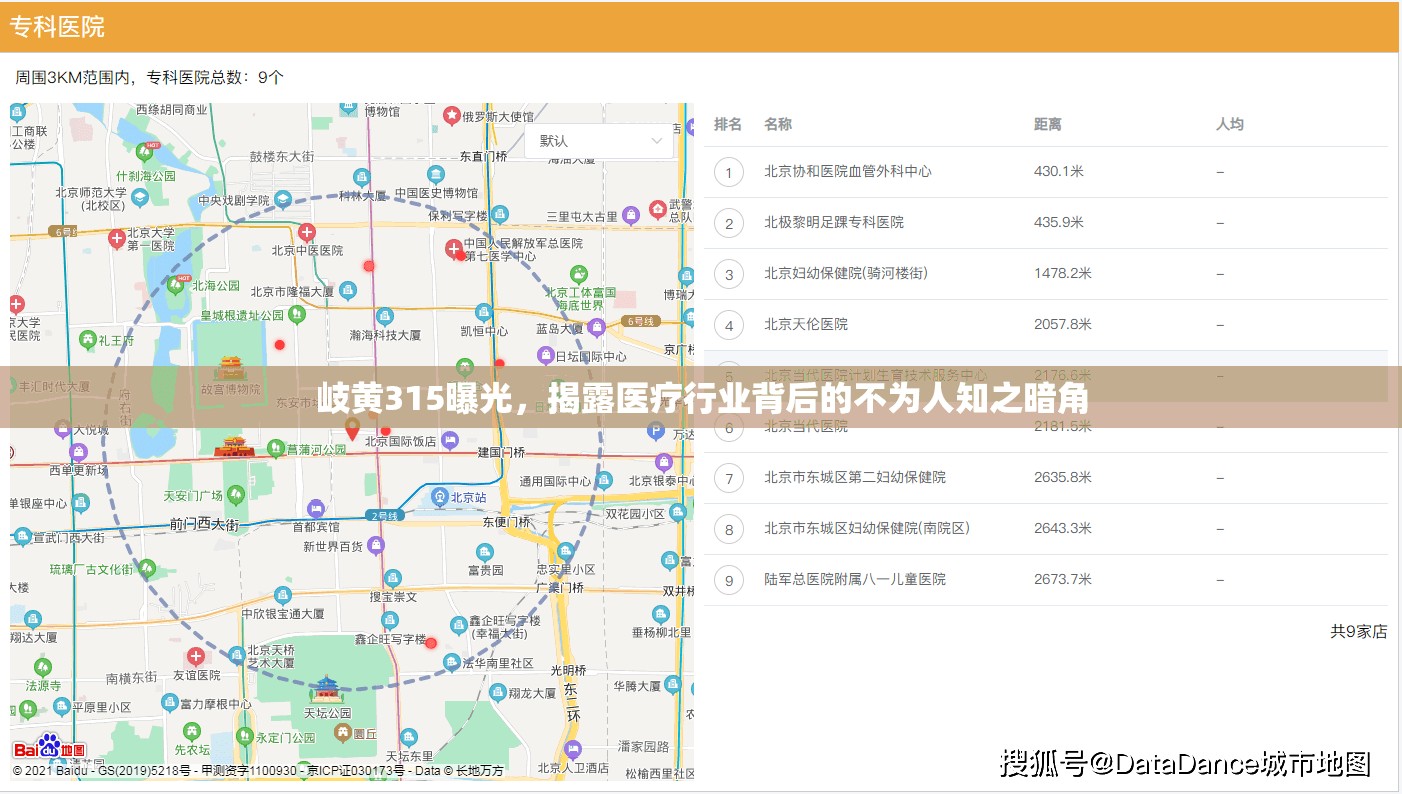The image size is (1402, 794).
Task: Click the 北海公园 HOT park icon
Action: [x=177, y=284]
